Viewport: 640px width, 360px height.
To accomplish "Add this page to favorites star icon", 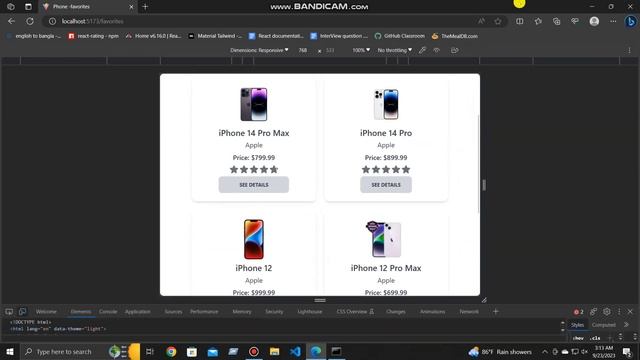I will (x=498, y=21).
